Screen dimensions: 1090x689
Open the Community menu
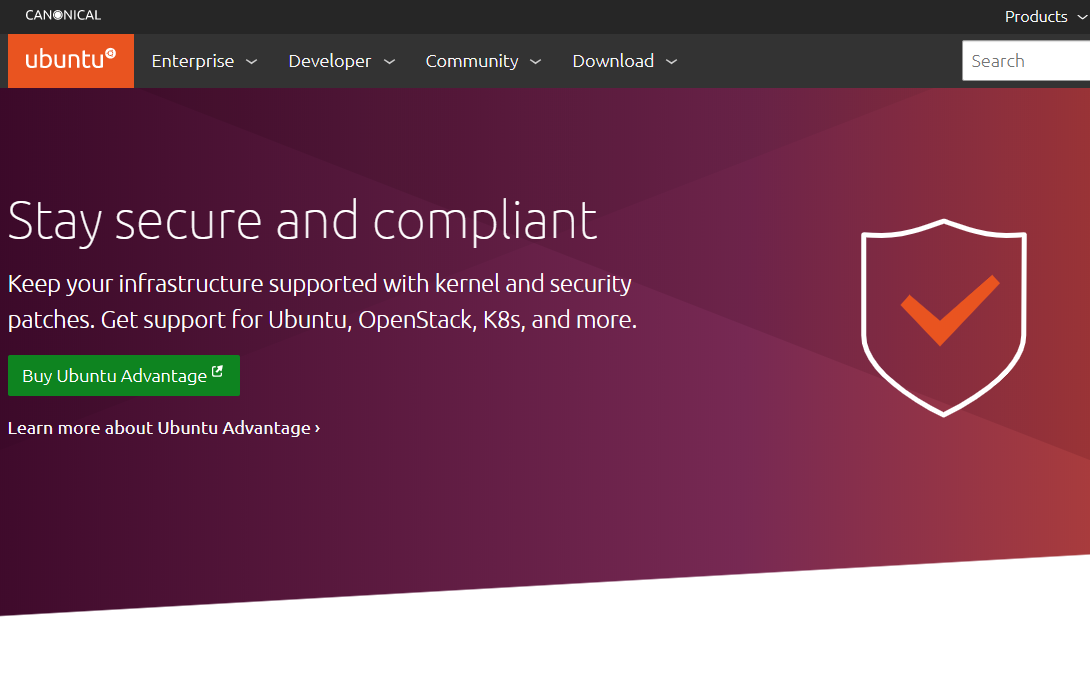coord(483,61)
